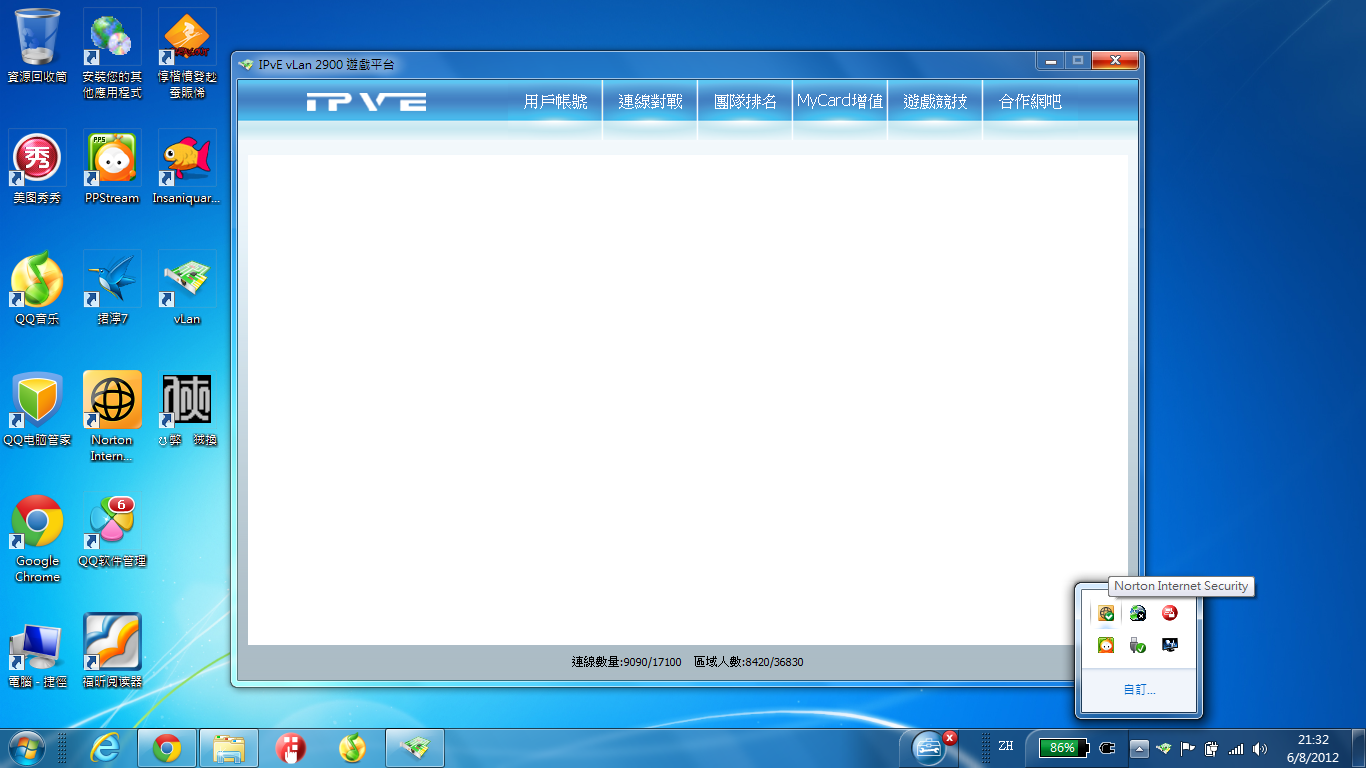
Task: Open the clock showing 21:32
Action: coord(1313,748)
